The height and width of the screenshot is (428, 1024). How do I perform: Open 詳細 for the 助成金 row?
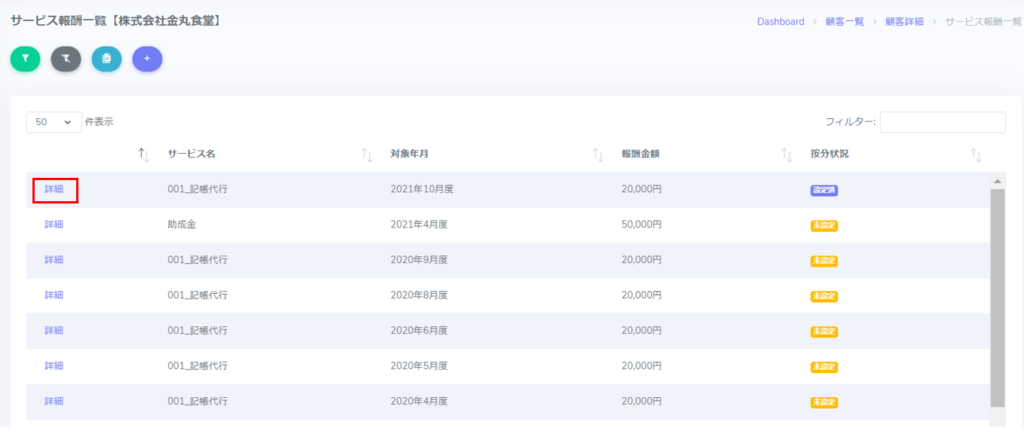(54, 225)
